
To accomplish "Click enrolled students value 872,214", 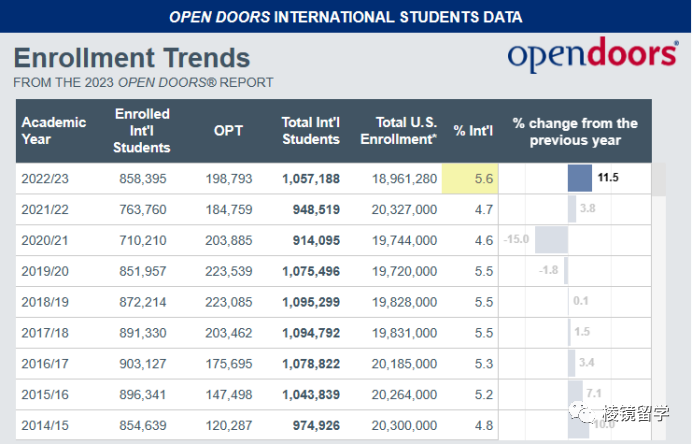I will point(143,302).
